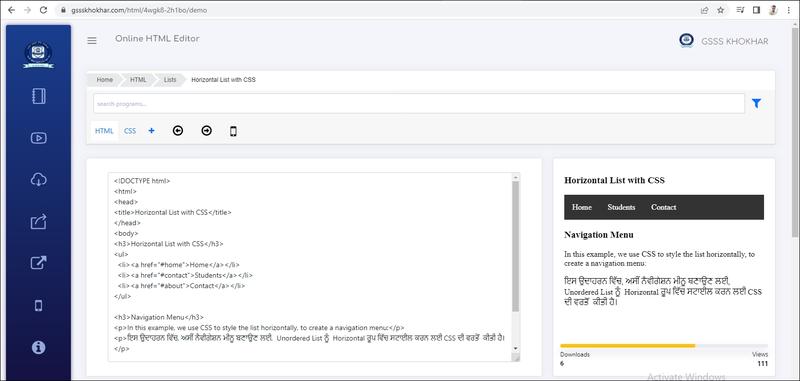This screenshot has width=800, height=381.
Task: Click the browser share page icon
Action: pyautogui.click(x=705, y=10)
